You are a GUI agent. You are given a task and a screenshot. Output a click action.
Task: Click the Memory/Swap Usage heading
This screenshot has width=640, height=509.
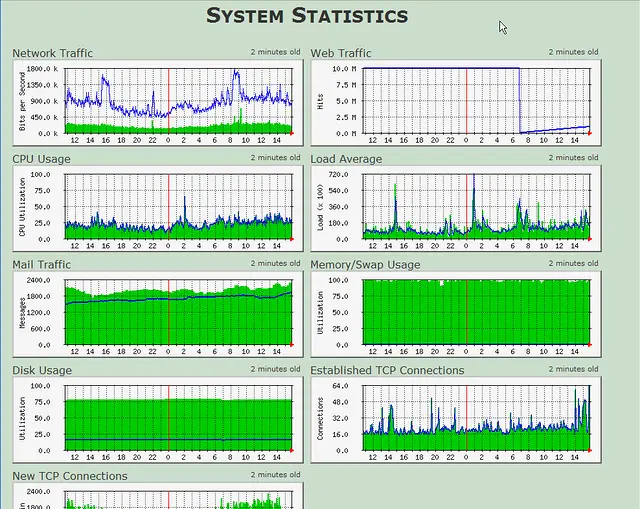pyautogui.click(x=365, y=265)
